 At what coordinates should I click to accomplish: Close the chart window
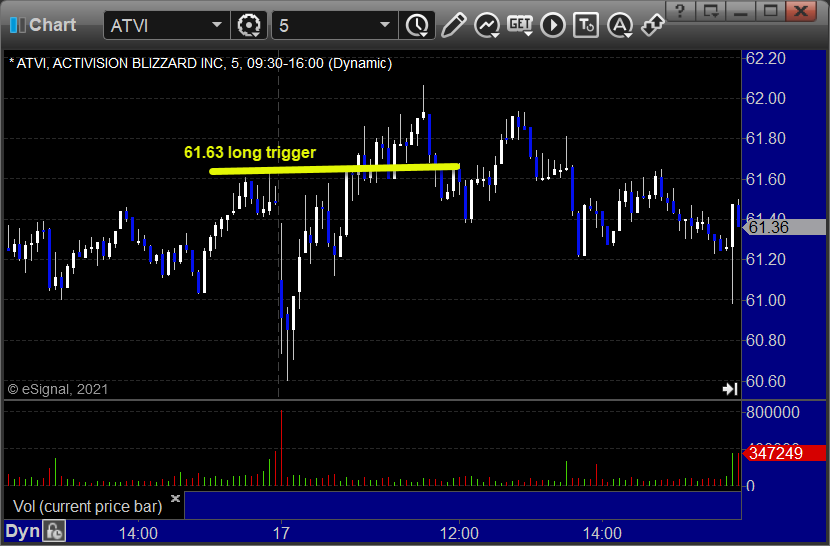pyautogui.click(x=801, y=11)
